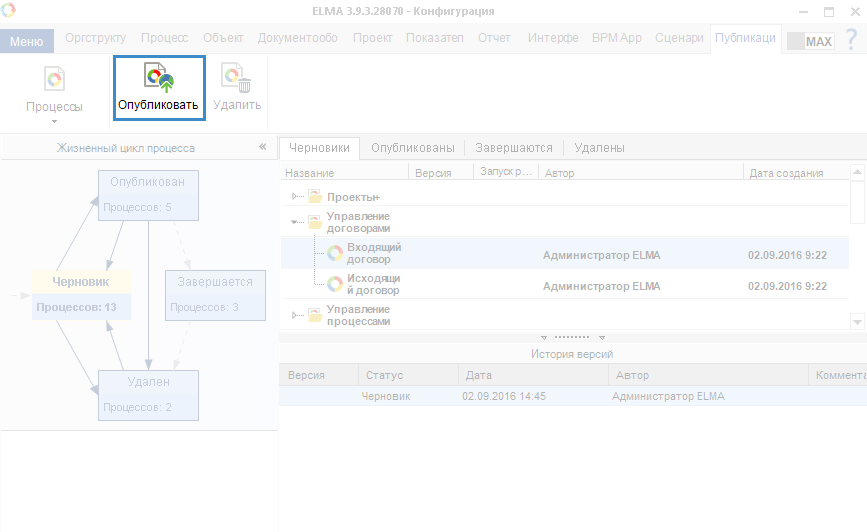Screen dimensions: 867x532
Task: Click the Процессы icon in ribbon
Action: pyautogui.click(x=54, y=80)
